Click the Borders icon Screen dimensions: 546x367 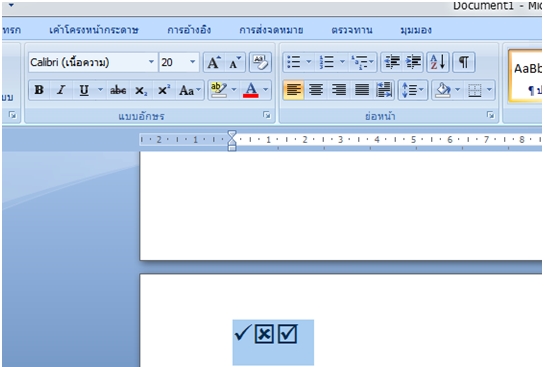[x=474, y=90]
